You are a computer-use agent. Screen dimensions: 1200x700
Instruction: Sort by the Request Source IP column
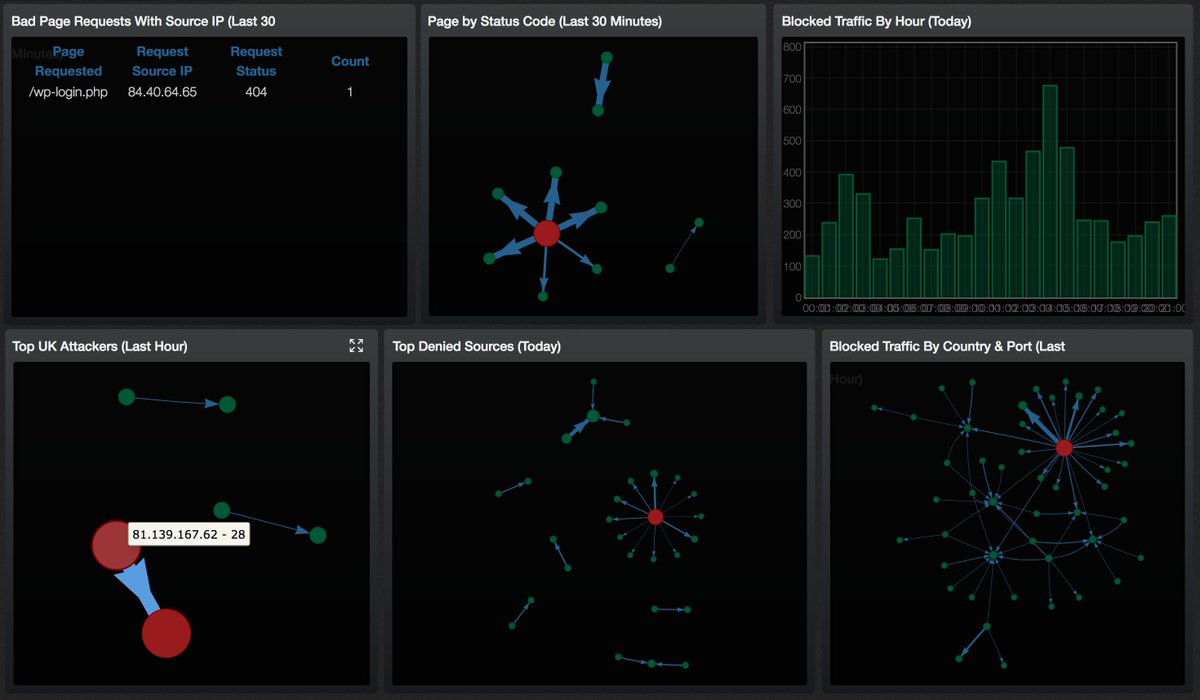click(x=162, y=61)
